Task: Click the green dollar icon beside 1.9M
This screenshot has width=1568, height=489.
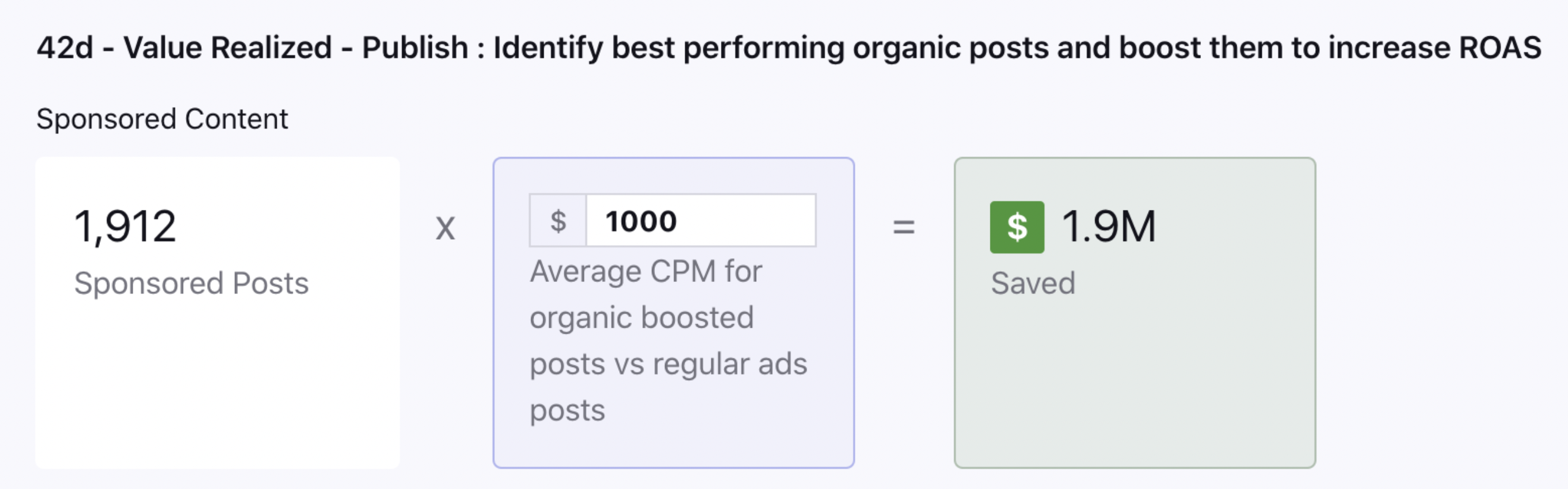Action: click(1017, 227)
